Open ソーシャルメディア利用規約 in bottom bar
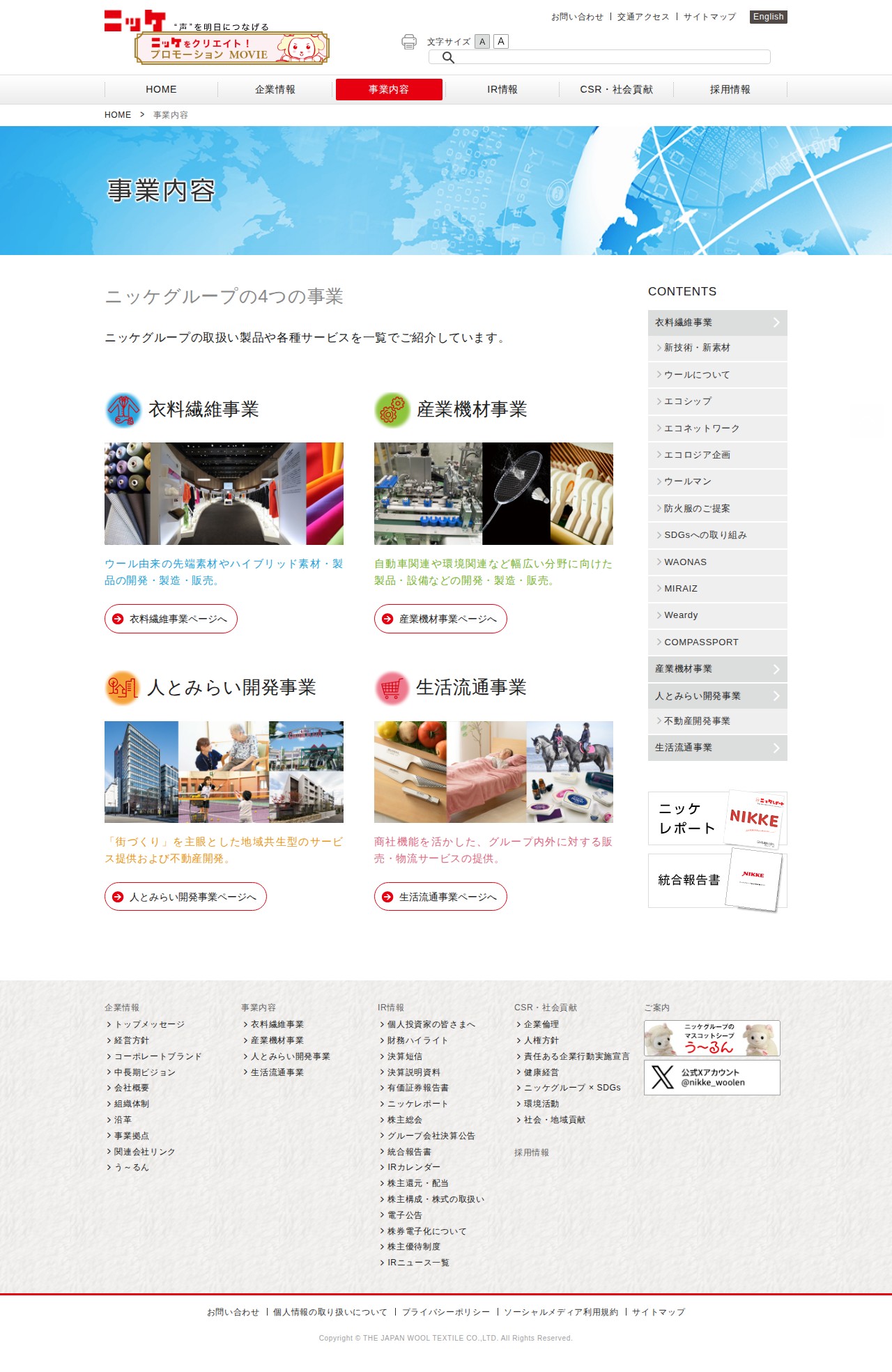 (x=561, y=1312)
